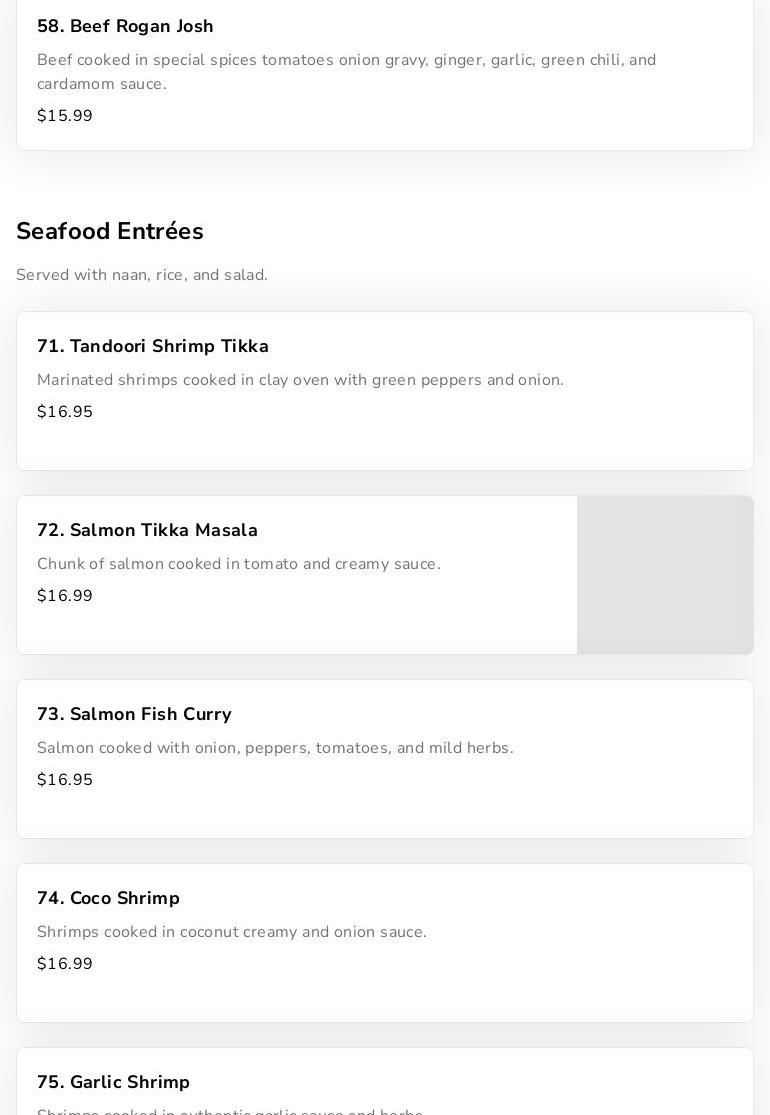The image size is (770, 1115).
Task: Choose the Salmon Fish Curry title
Action: (x=134, y=714)
